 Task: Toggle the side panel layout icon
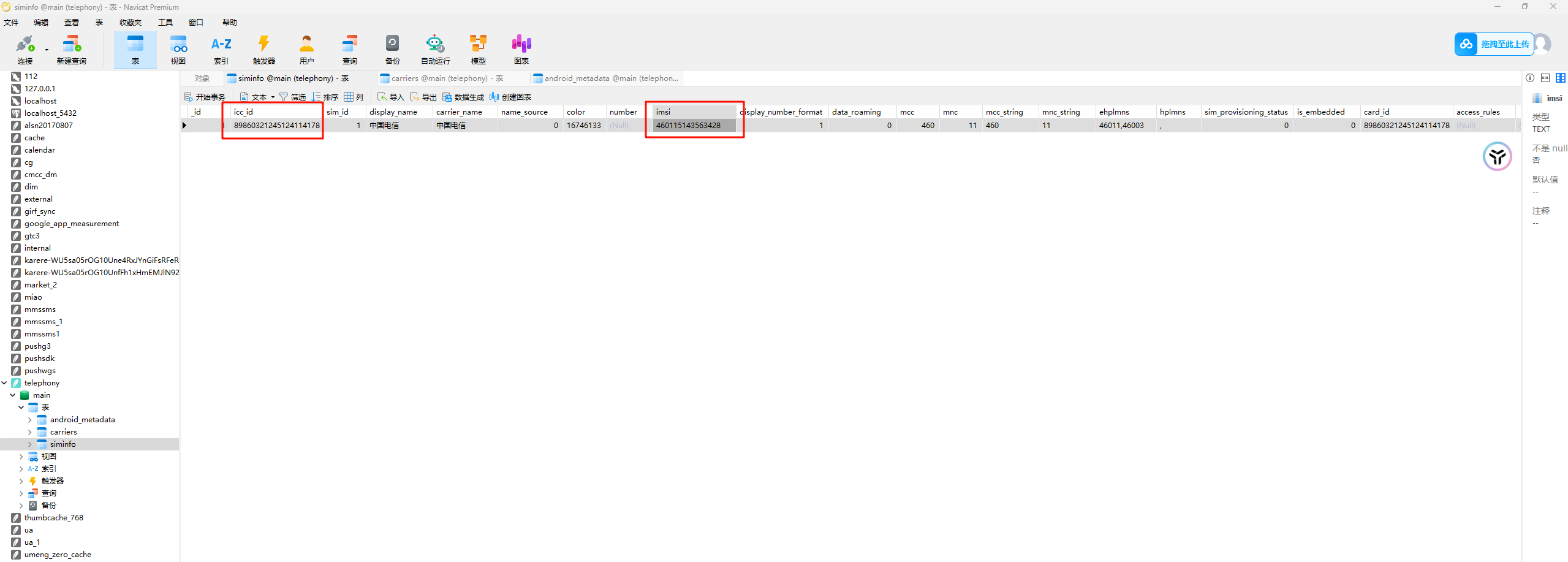pyautogui.click(x=1561, y=78)
